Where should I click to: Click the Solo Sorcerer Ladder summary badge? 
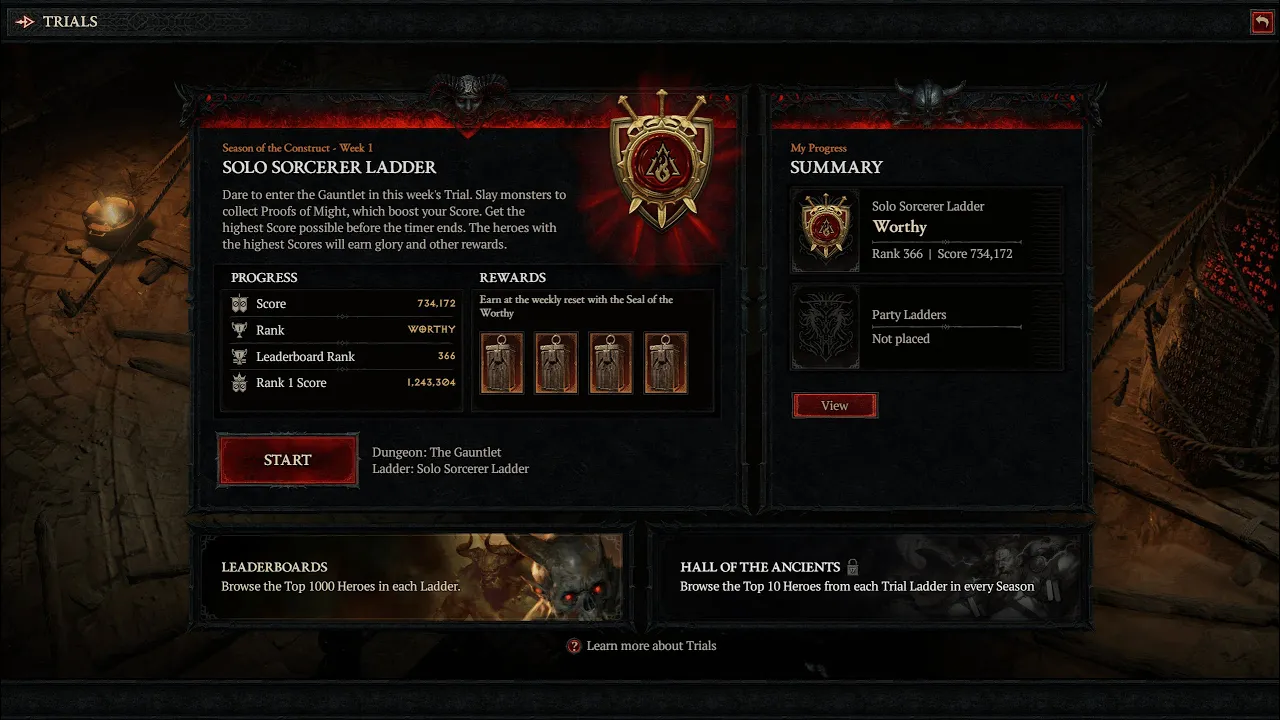pos(826,230)
